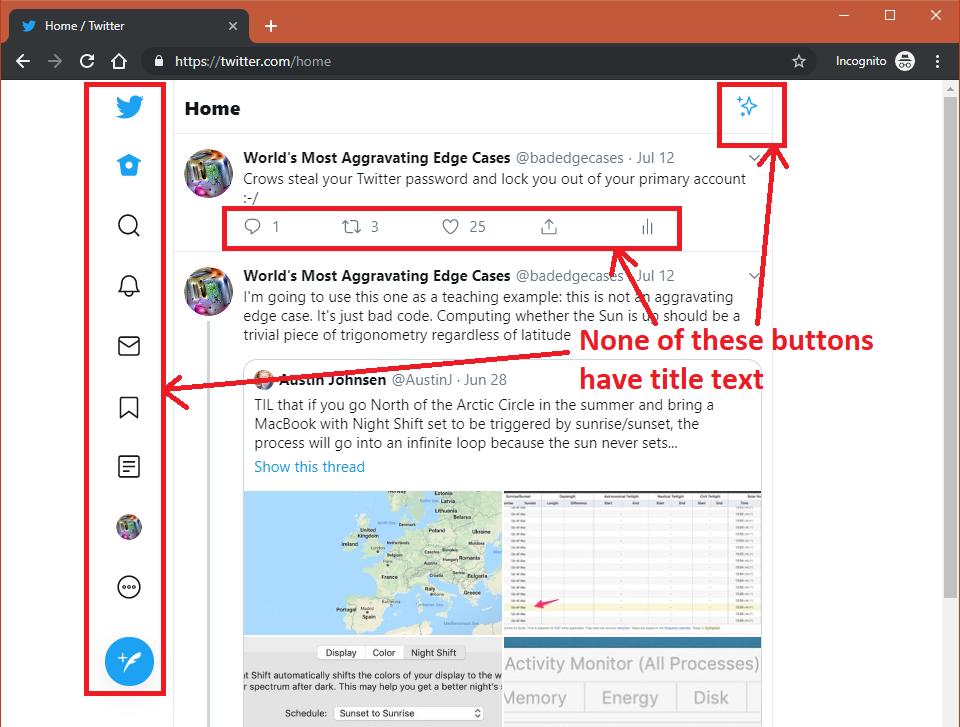960x727 pixels.
Task: Click Jun 28 date on quoted tweet
Action: pos(485,380)
